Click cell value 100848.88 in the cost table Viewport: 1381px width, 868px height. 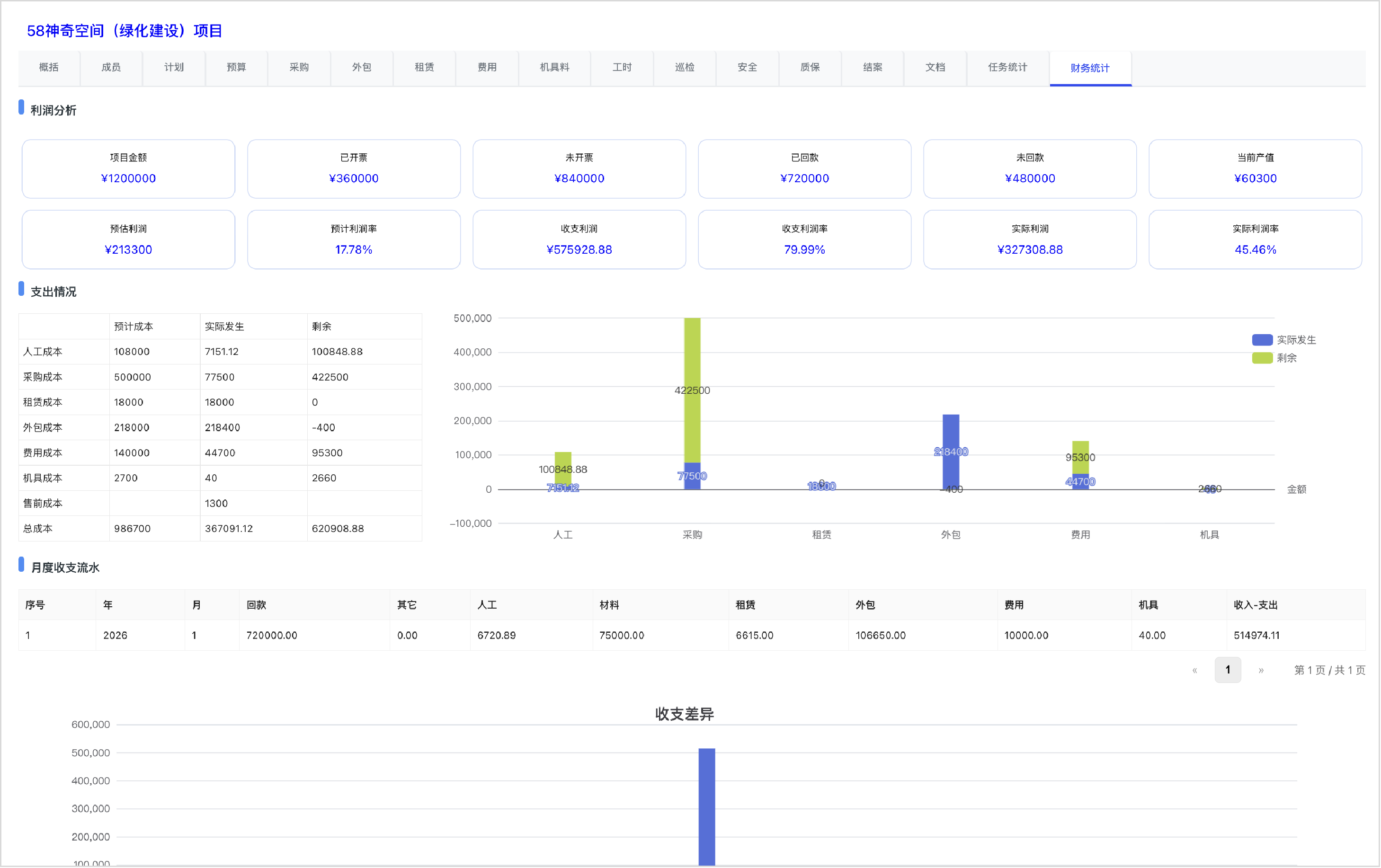pos(337,352)
